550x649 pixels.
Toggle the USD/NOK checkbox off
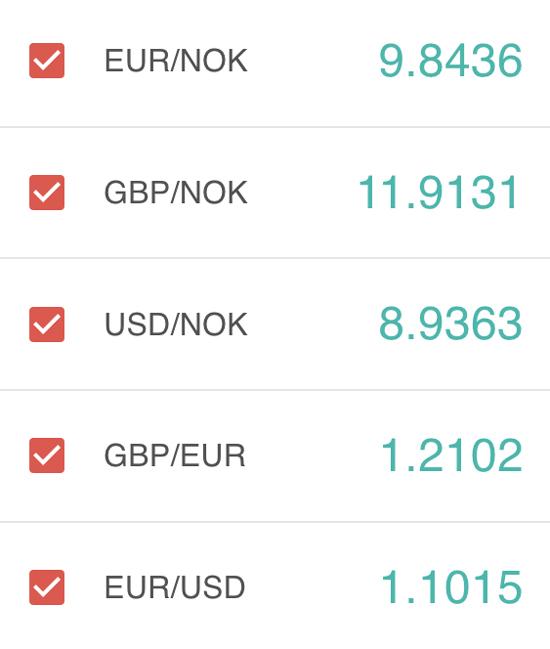click(x=47, y=324)
